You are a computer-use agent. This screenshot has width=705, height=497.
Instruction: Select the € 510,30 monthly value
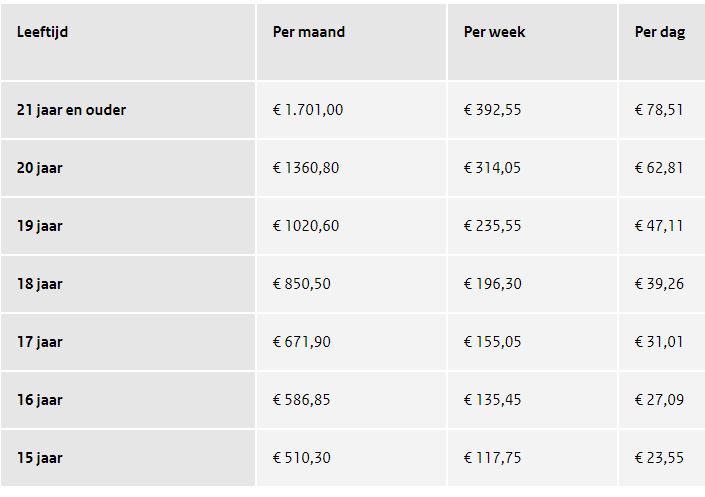coord(302,458)
